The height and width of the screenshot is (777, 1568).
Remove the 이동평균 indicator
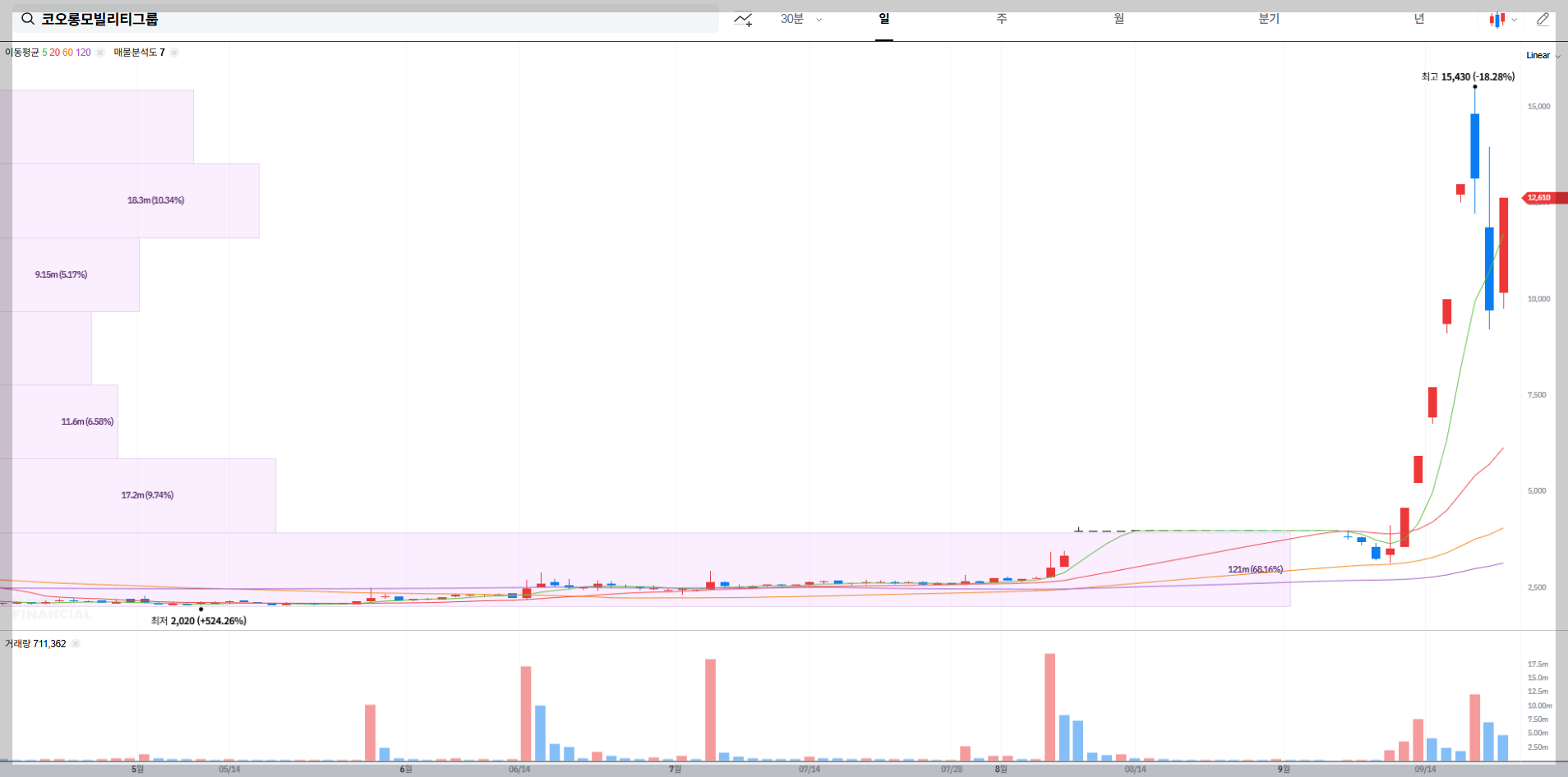point(100,53)
